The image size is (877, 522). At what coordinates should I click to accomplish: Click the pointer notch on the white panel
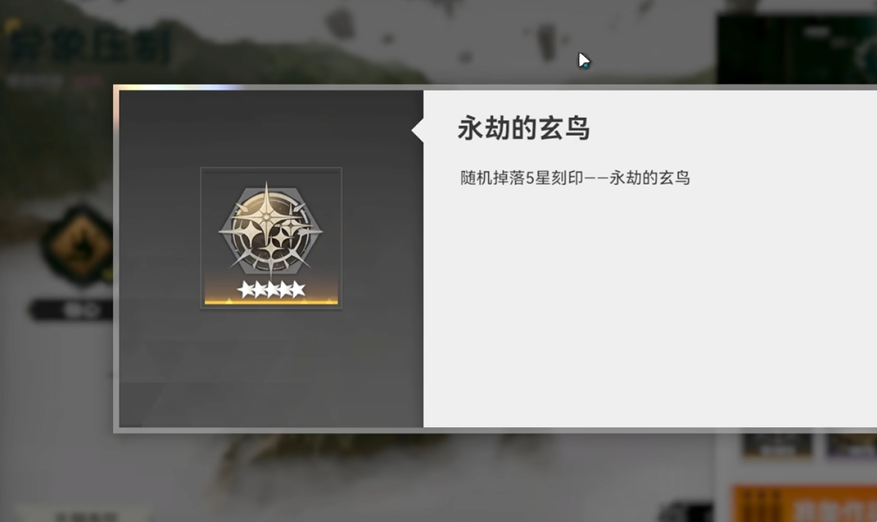[417, 130]
